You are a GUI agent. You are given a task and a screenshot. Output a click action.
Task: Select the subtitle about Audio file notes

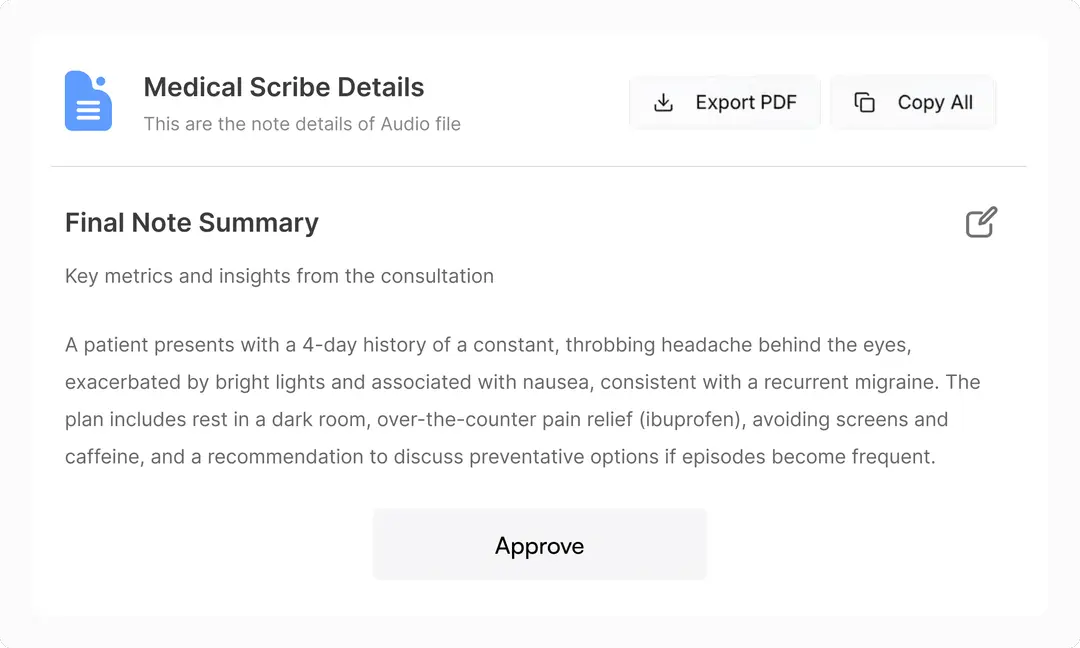302,124
